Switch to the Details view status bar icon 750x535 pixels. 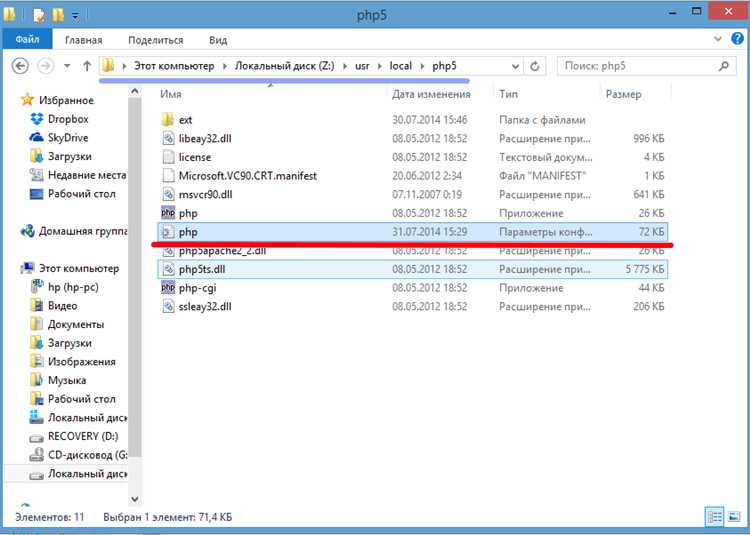coord(715,517)
